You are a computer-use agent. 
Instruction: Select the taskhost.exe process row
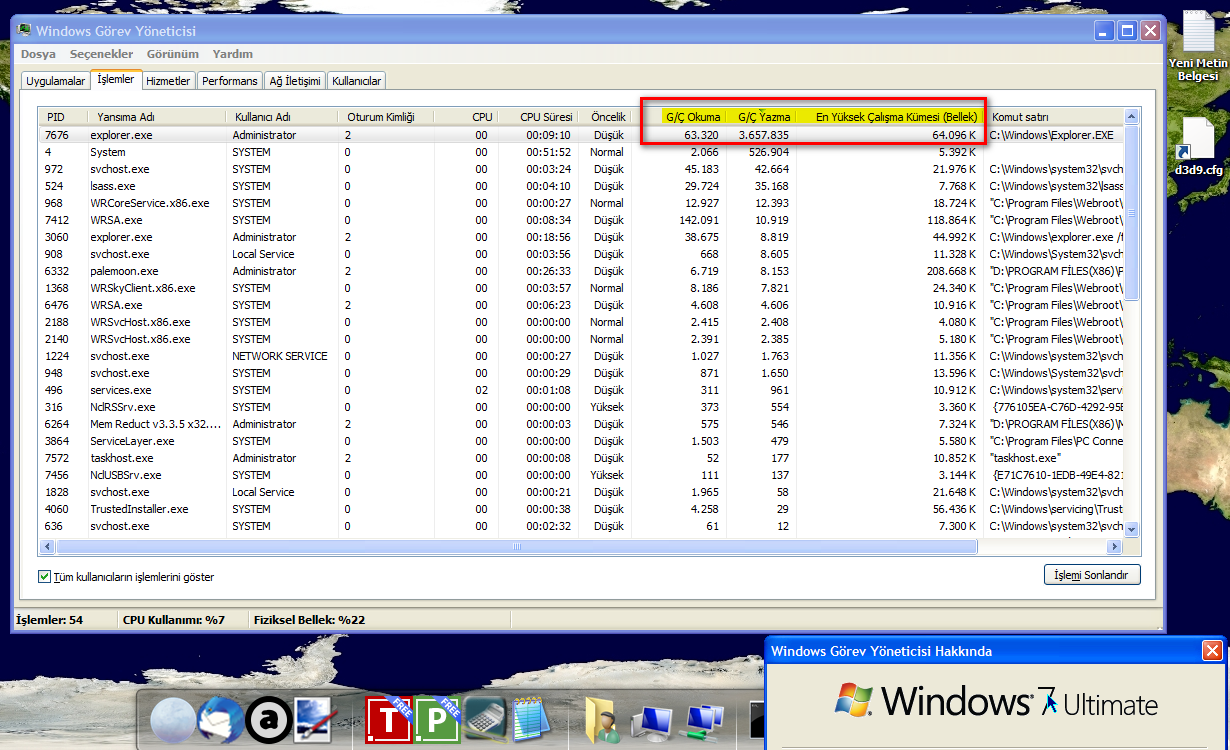click(582, 458)
